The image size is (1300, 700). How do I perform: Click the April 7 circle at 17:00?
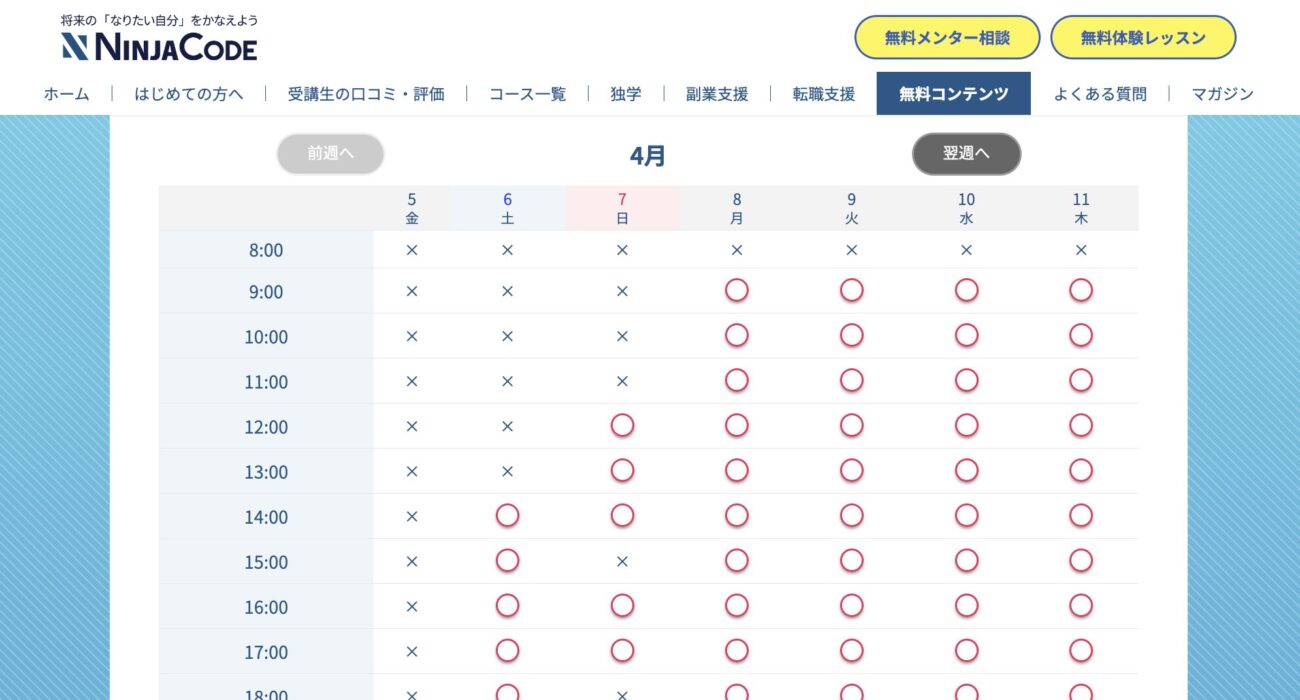[622, 651]
